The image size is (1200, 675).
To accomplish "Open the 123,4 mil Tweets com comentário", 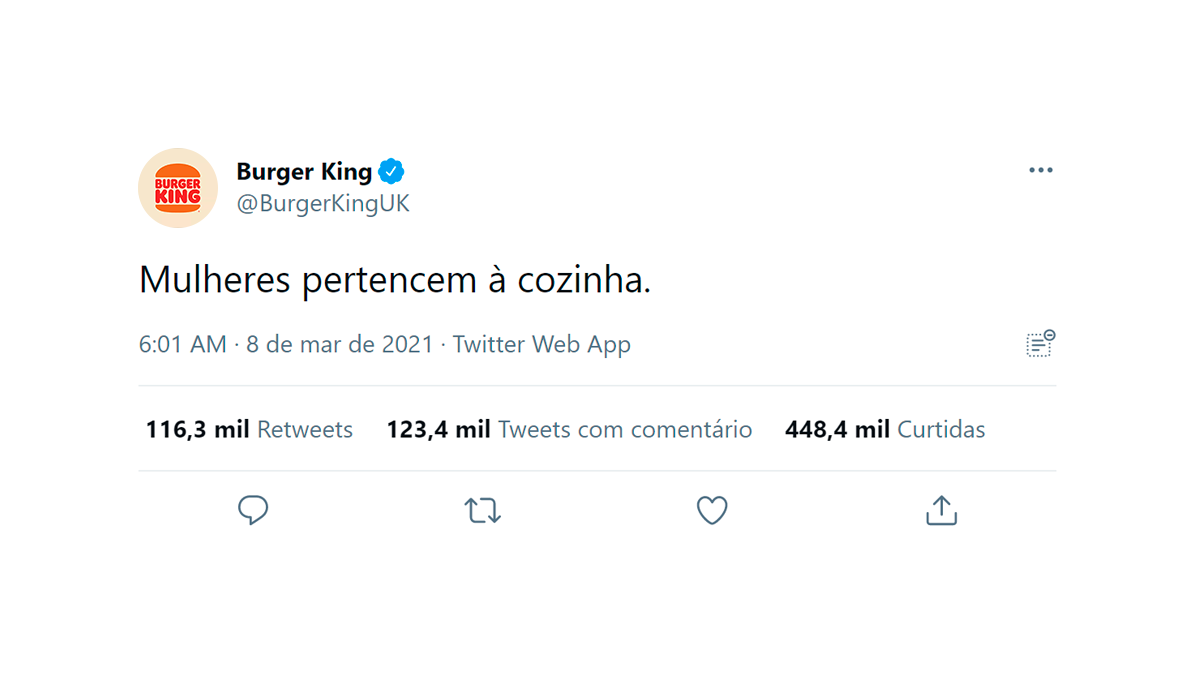I will pyautogui.click(x=569, y=430).
